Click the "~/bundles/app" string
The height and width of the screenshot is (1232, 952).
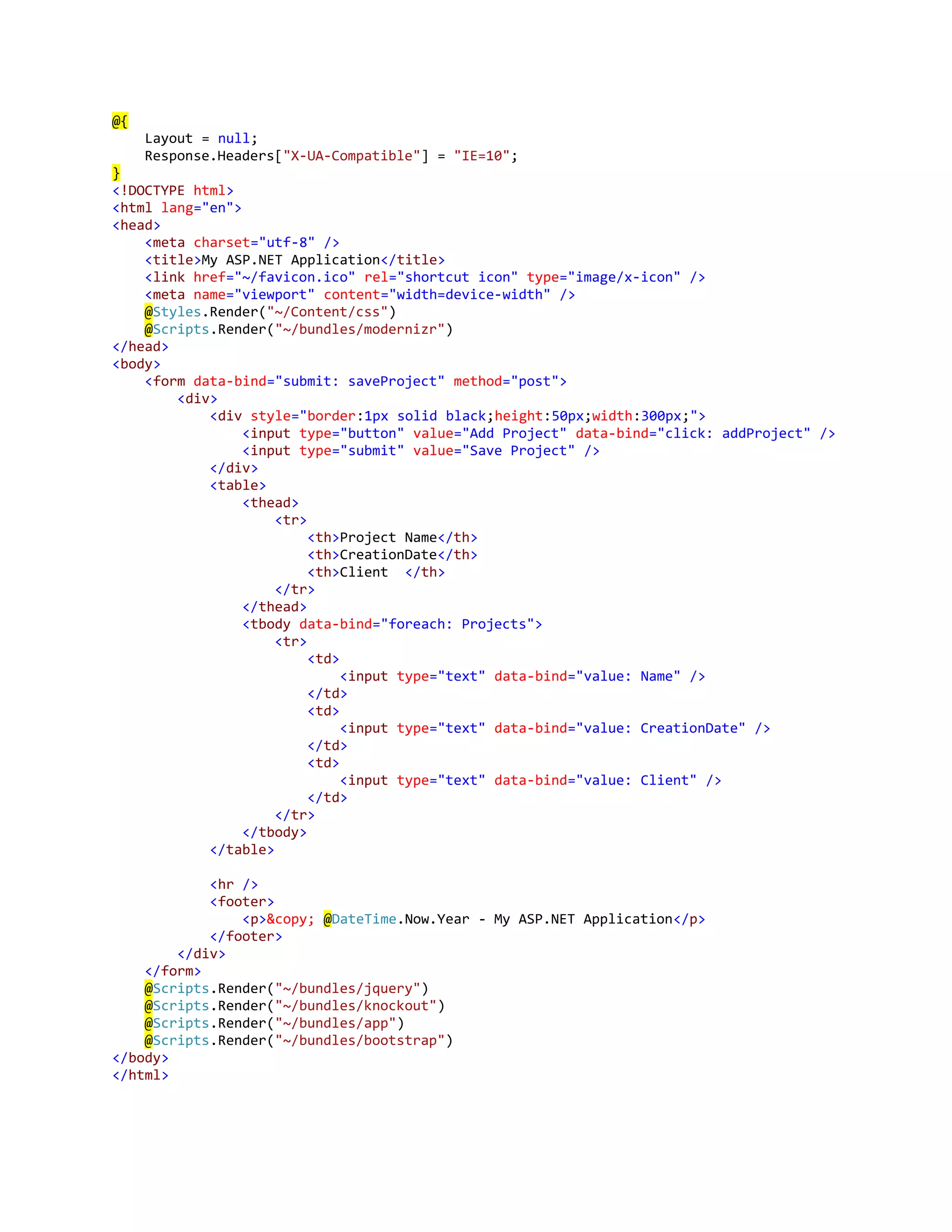(335, 1023)
